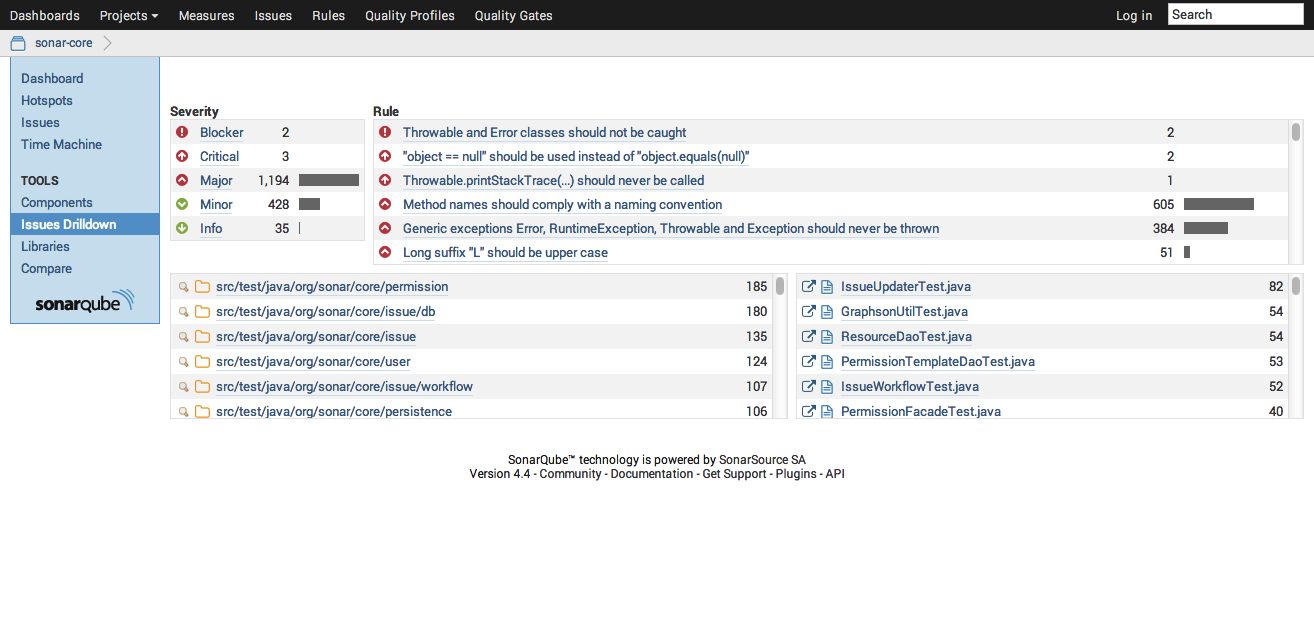The width and height of the screenshot is (1314, 626).
Task: Click the folder icon next to src/test/java/org/sonar/core/issue/db
Action: coord(202,312)
